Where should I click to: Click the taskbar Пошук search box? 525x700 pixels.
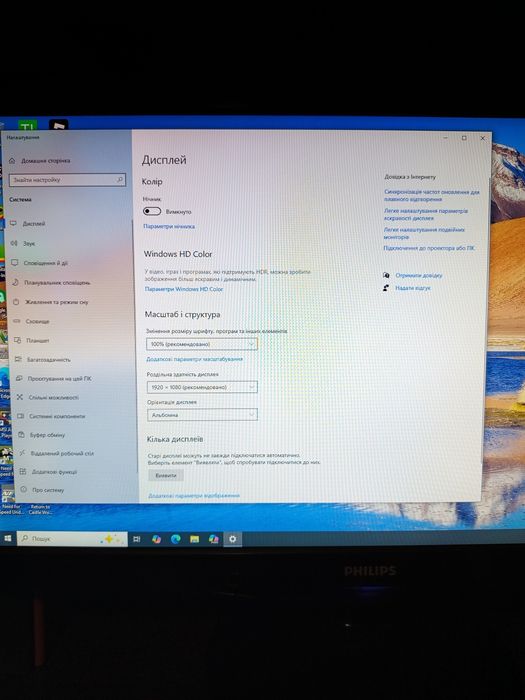[x=72, y=539]
